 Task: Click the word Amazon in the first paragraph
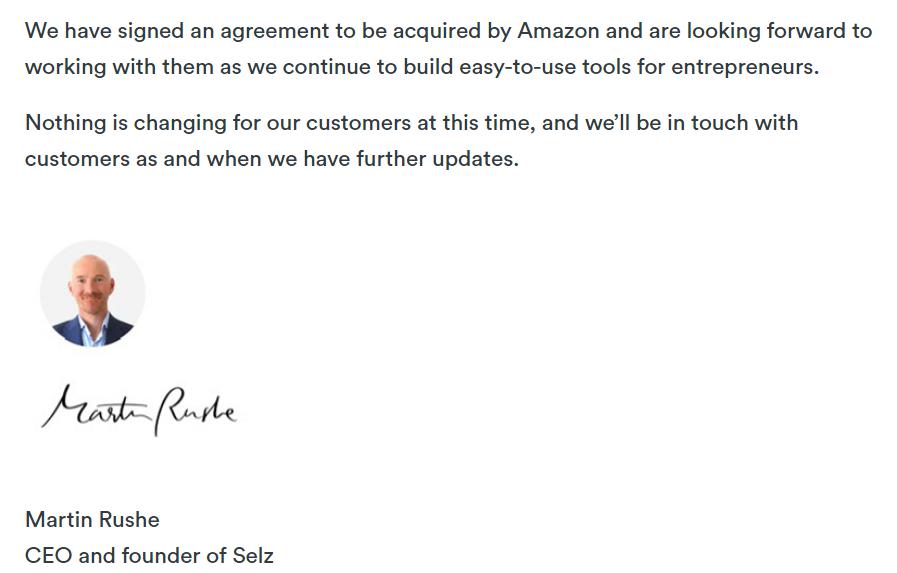click(558, 31)
